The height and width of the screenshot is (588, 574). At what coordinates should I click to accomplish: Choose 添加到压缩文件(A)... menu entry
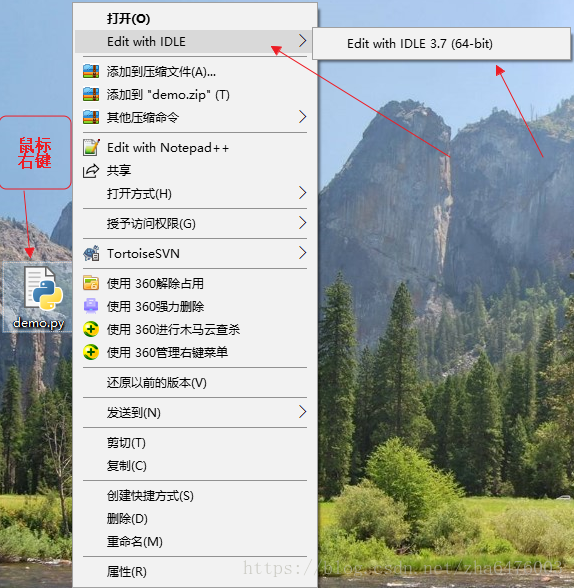click(195, 71)
